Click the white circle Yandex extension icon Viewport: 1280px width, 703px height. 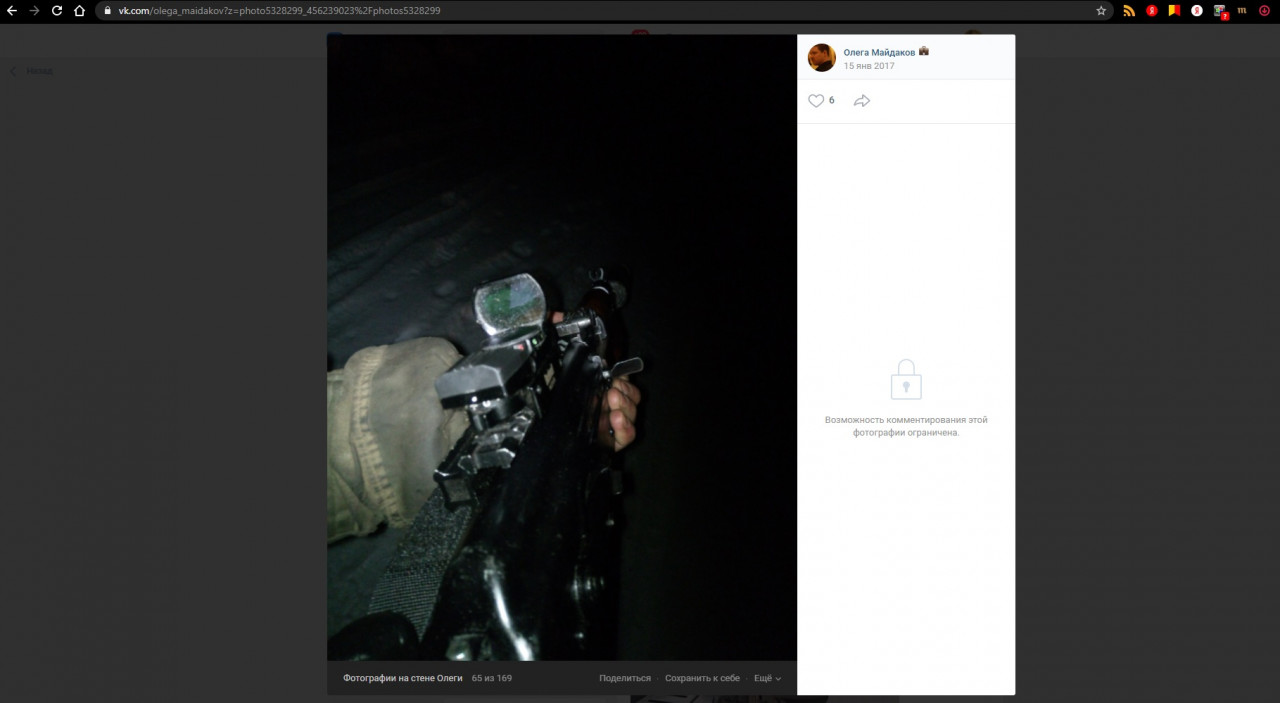point(1197,11)
